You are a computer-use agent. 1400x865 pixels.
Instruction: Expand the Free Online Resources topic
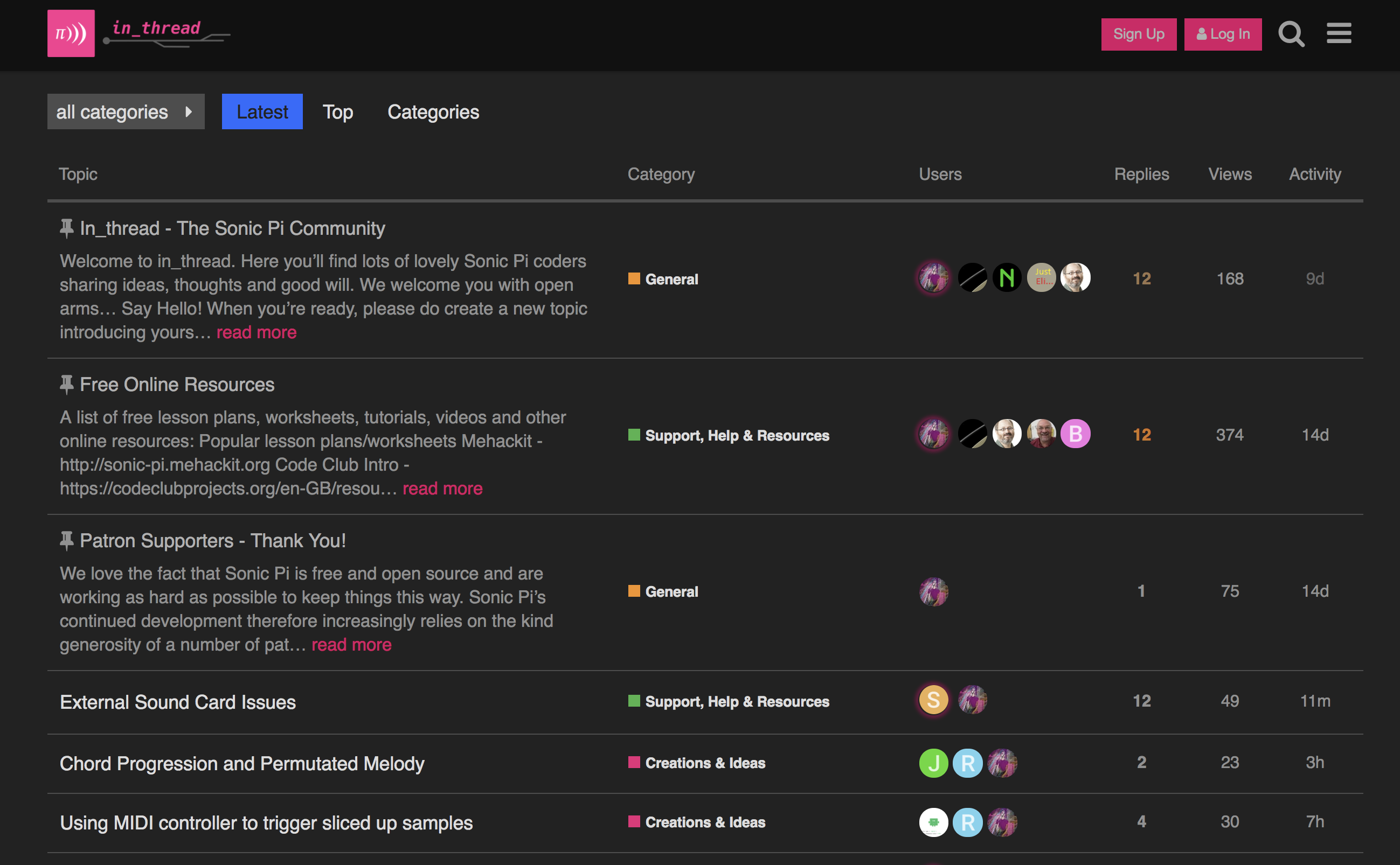point(442,490)
